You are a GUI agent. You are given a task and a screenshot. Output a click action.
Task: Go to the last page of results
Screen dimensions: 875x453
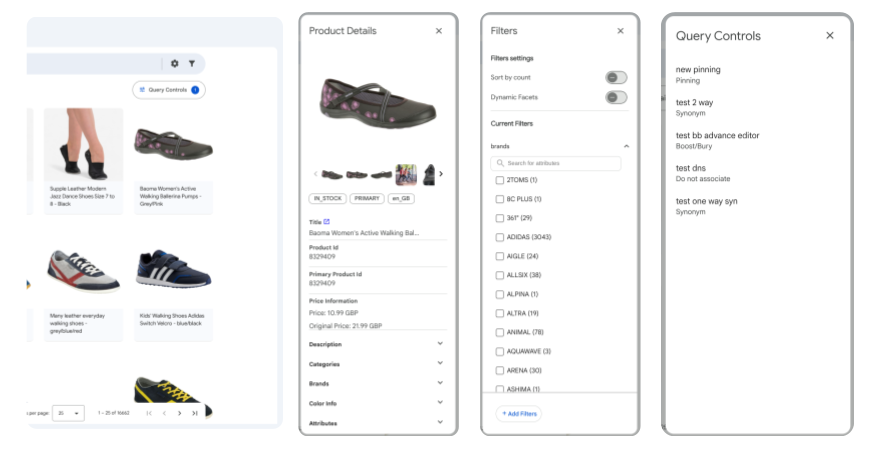click(194, 413)
